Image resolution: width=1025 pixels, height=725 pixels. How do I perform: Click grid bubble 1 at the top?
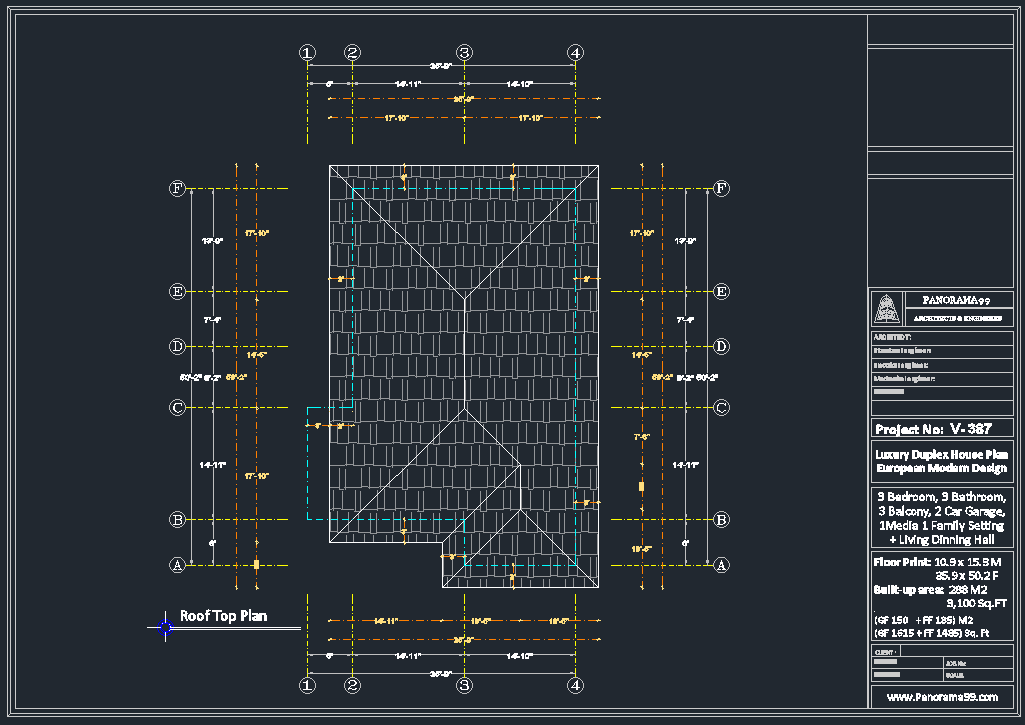pyautogui.click(x=307, y=53)
